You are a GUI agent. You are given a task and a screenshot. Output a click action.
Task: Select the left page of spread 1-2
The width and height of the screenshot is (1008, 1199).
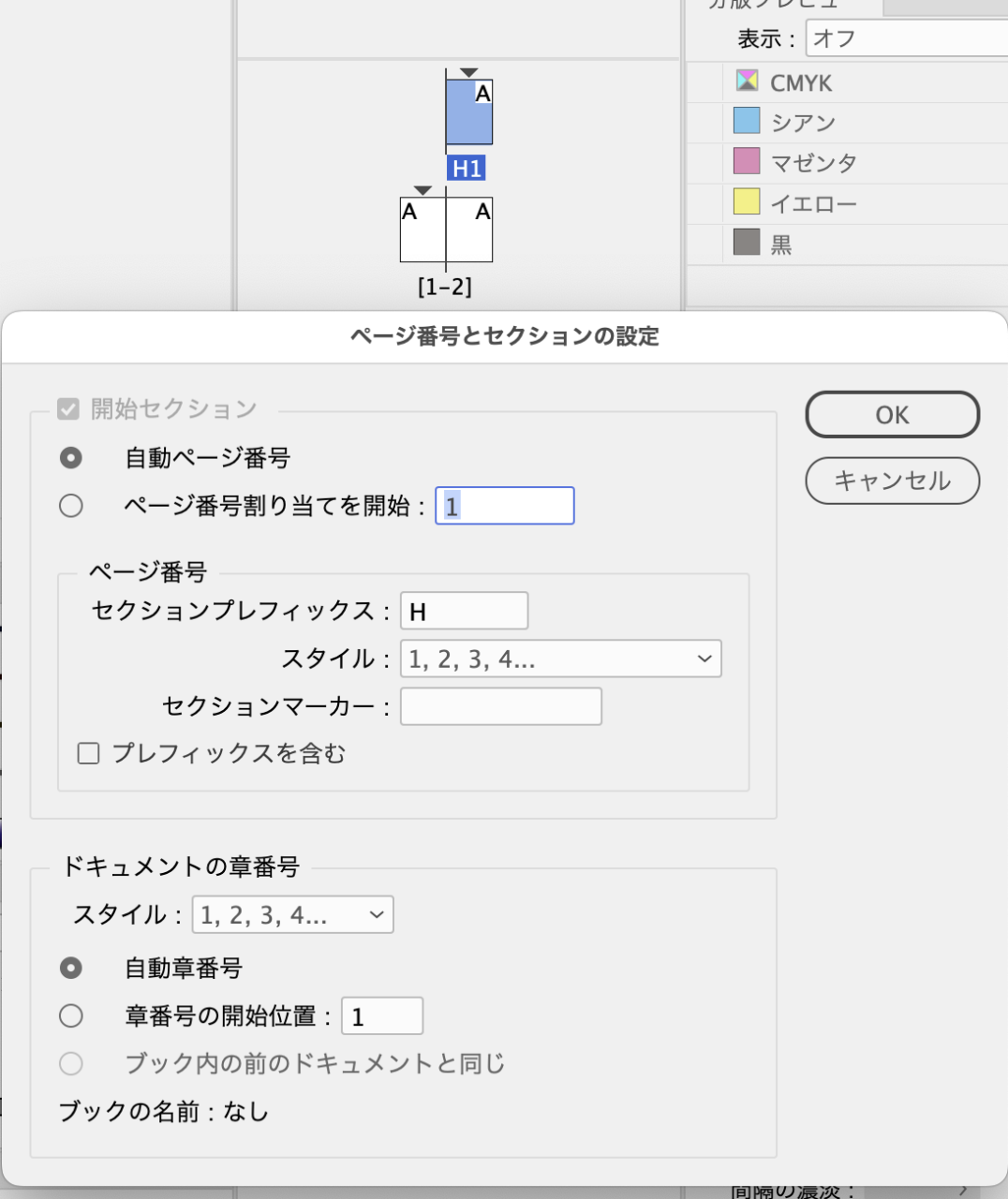pyautogui.click(x=422, y=229)
